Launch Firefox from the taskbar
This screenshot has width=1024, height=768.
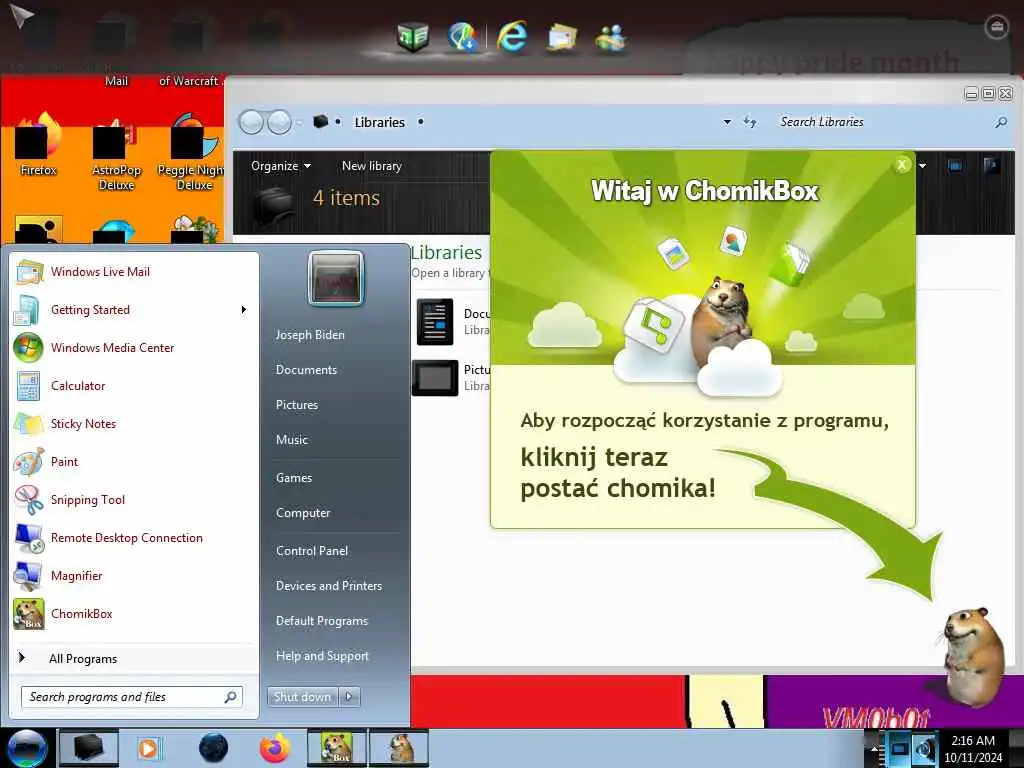(x=275, y=748)
